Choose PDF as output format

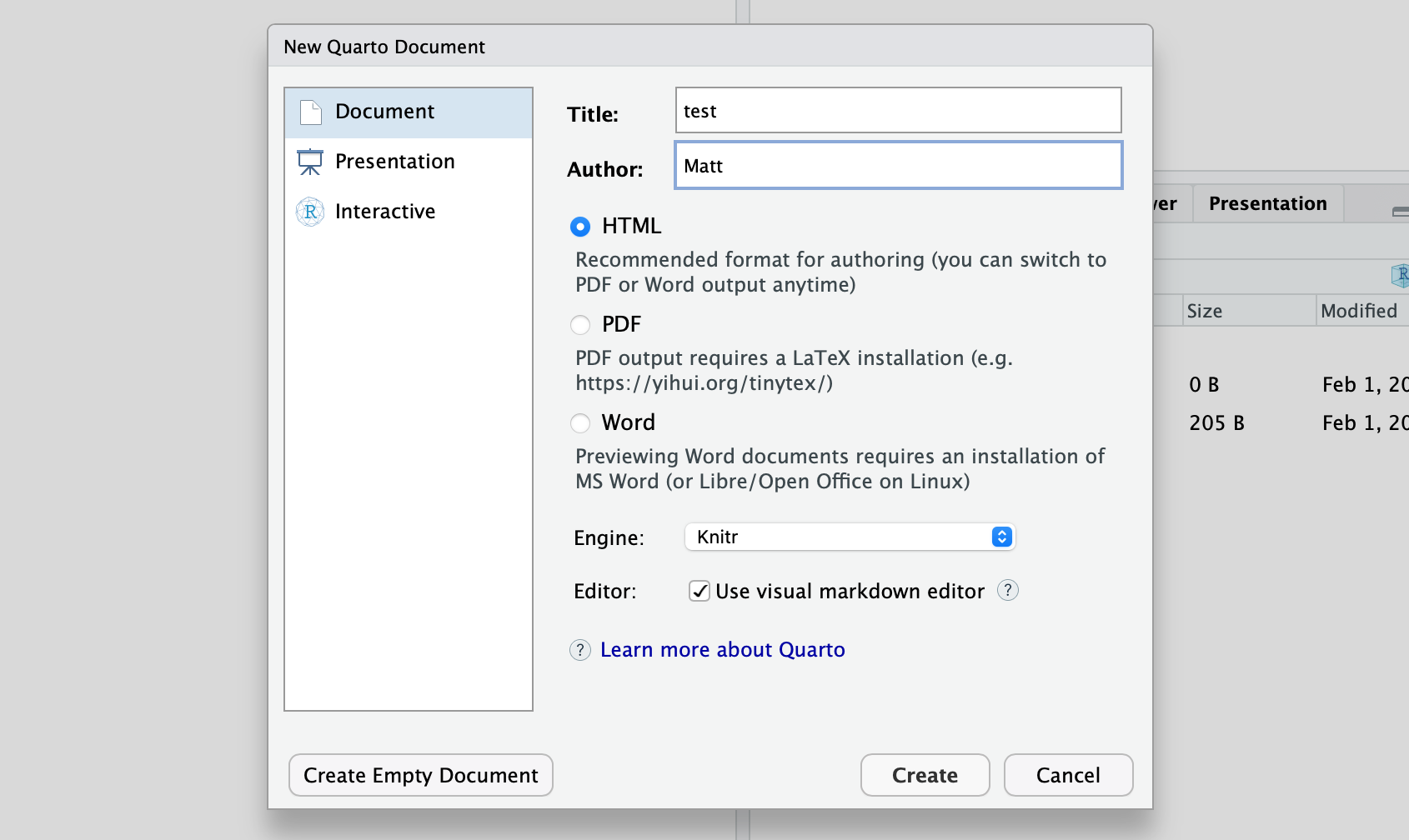pyautogui.click(x=580, y=325)
